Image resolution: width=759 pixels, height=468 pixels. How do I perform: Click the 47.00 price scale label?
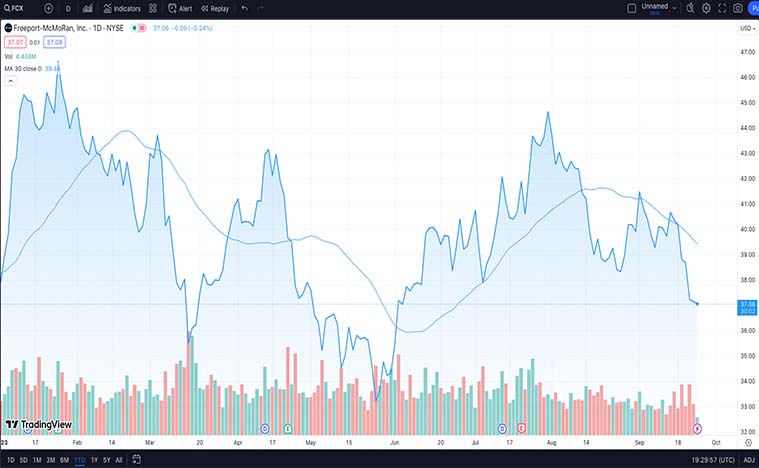tap(748, 52)
